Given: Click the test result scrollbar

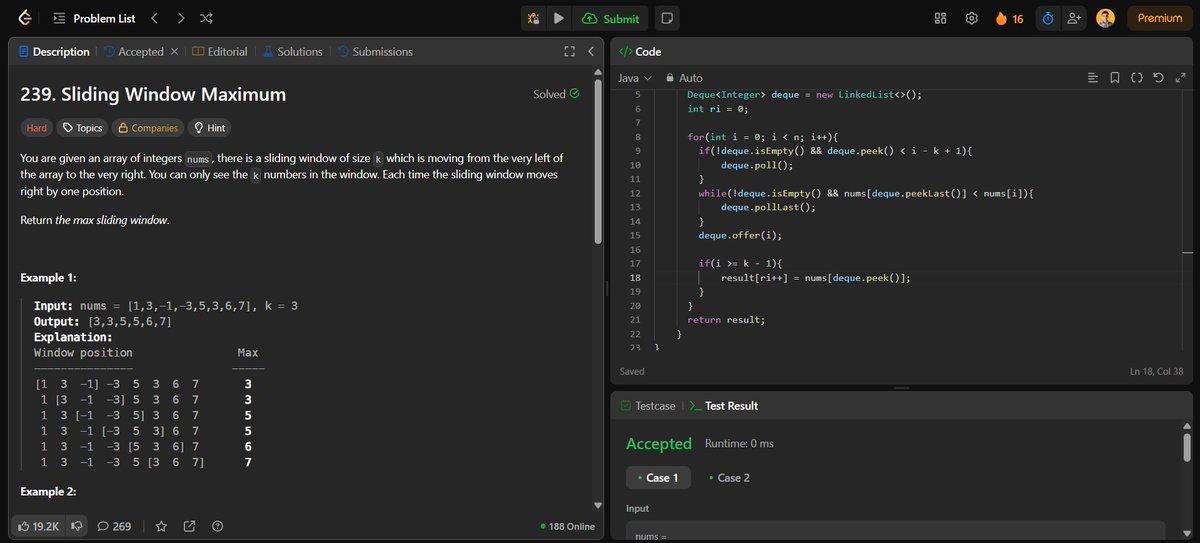Looking at the screenshot, I should (x=1187, y=447).
